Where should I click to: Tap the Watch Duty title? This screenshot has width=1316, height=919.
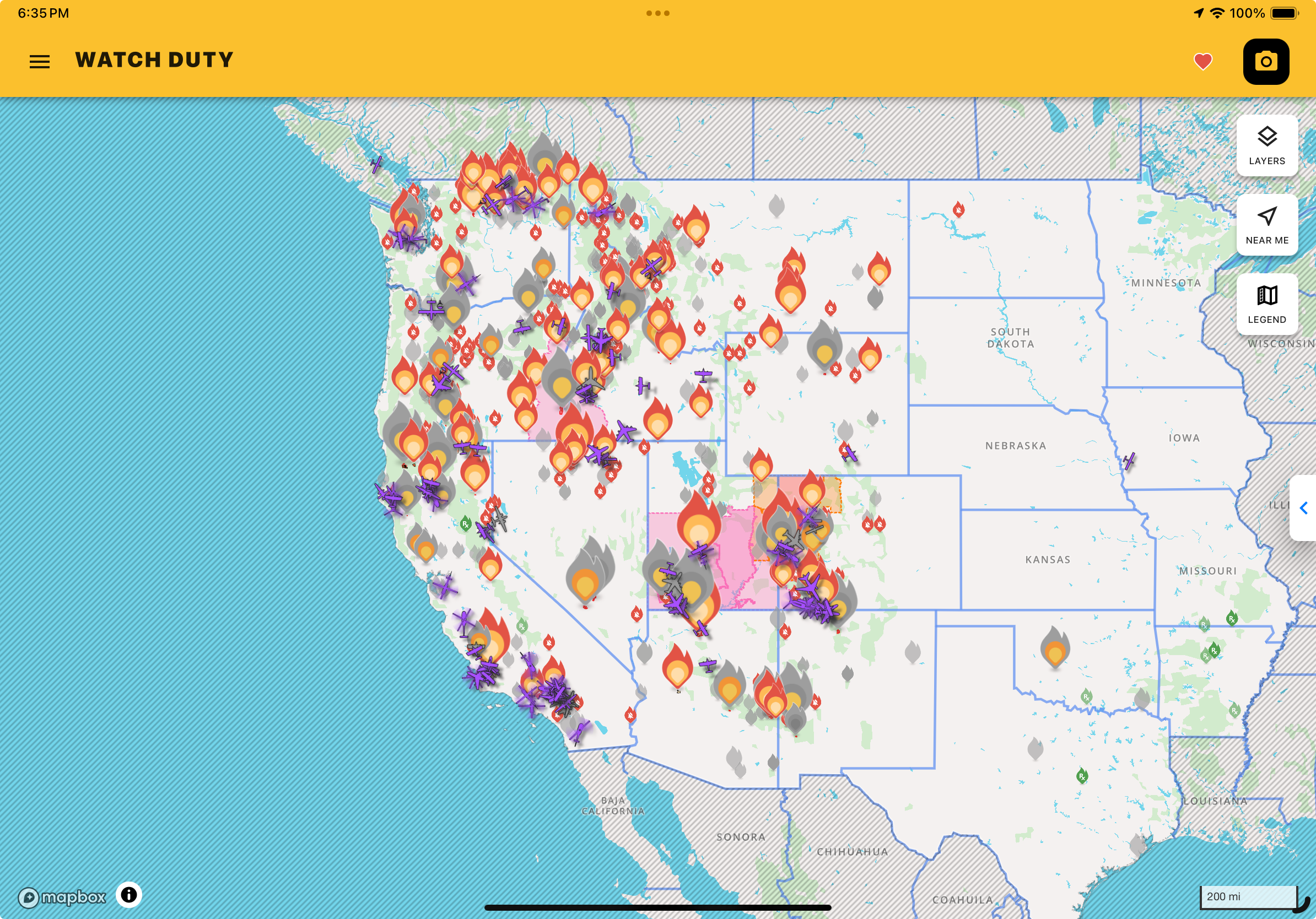[x=154, y=60]
